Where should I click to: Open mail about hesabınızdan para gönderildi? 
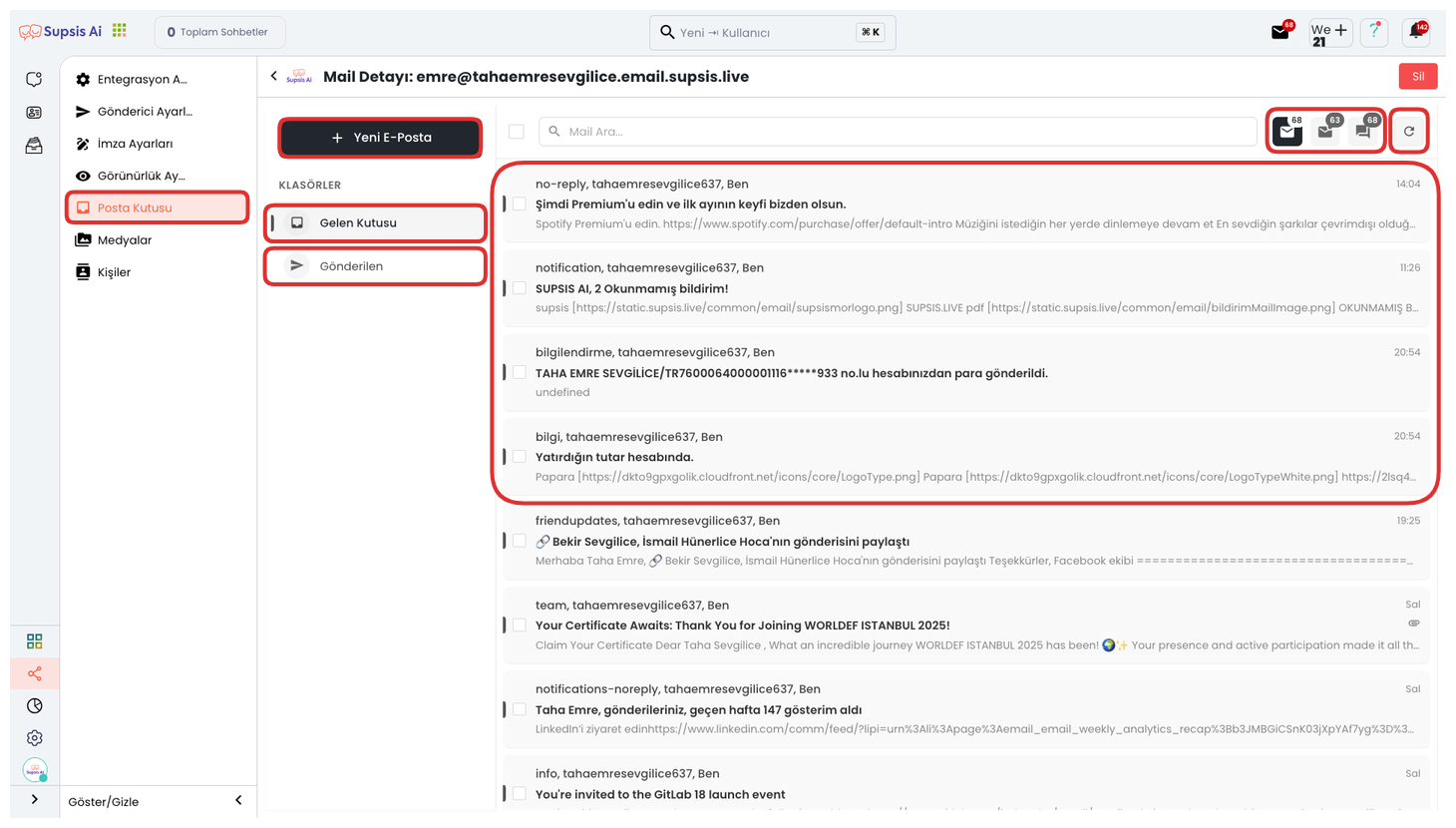click(x=965, y=372)
